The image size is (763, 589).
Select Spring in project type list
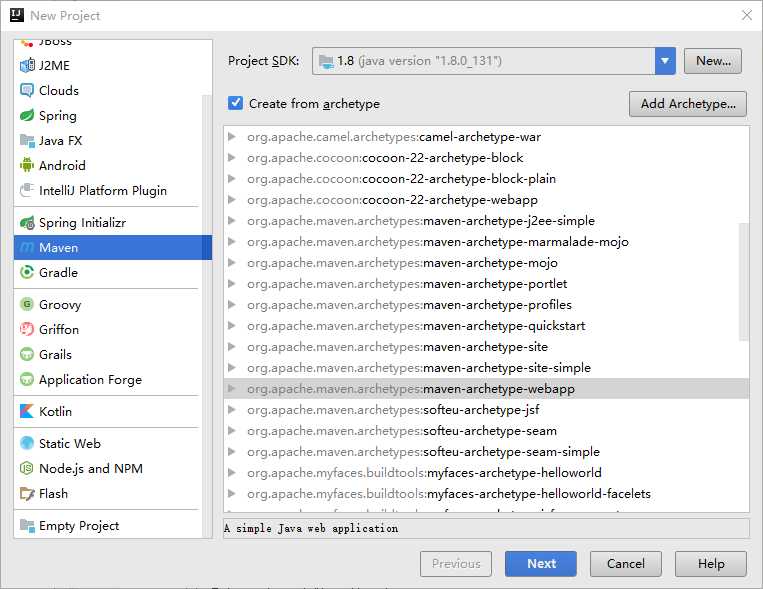[x=108, y=115]
